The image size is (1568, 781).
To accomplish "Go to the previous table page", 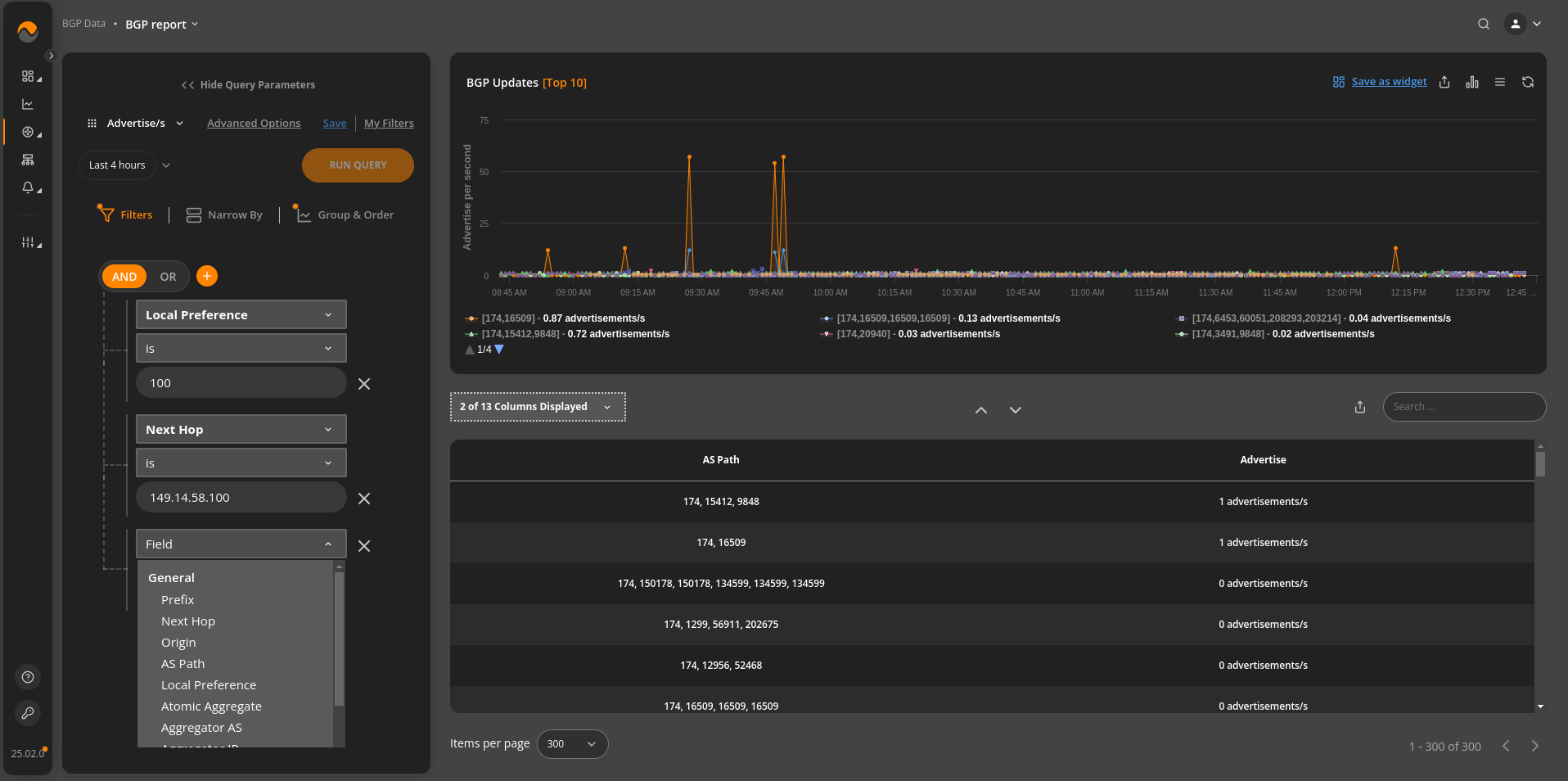I will (1506, 746).
